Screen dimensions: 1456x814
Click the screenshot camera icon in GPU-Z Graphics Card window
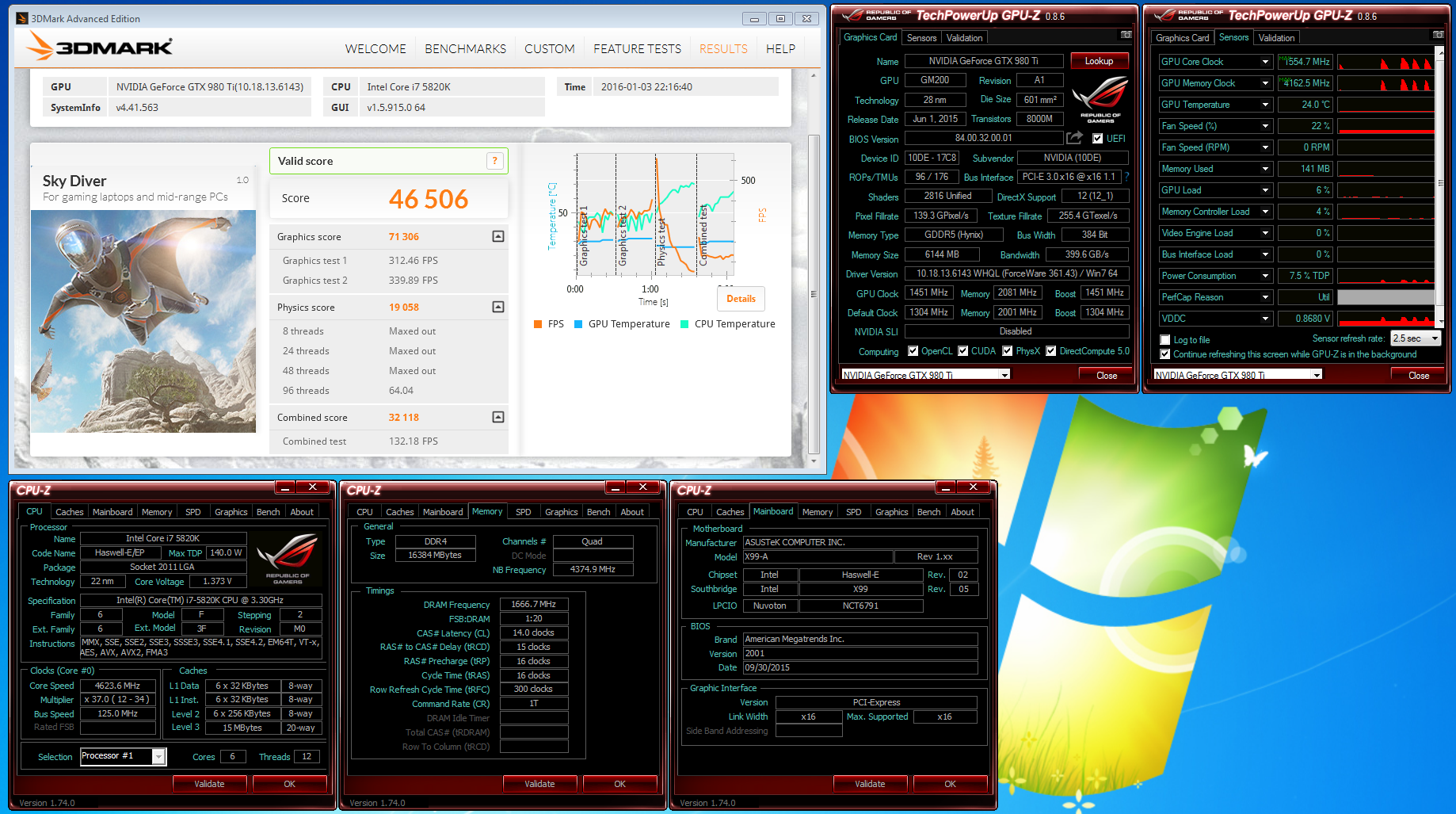[1126, 35]
